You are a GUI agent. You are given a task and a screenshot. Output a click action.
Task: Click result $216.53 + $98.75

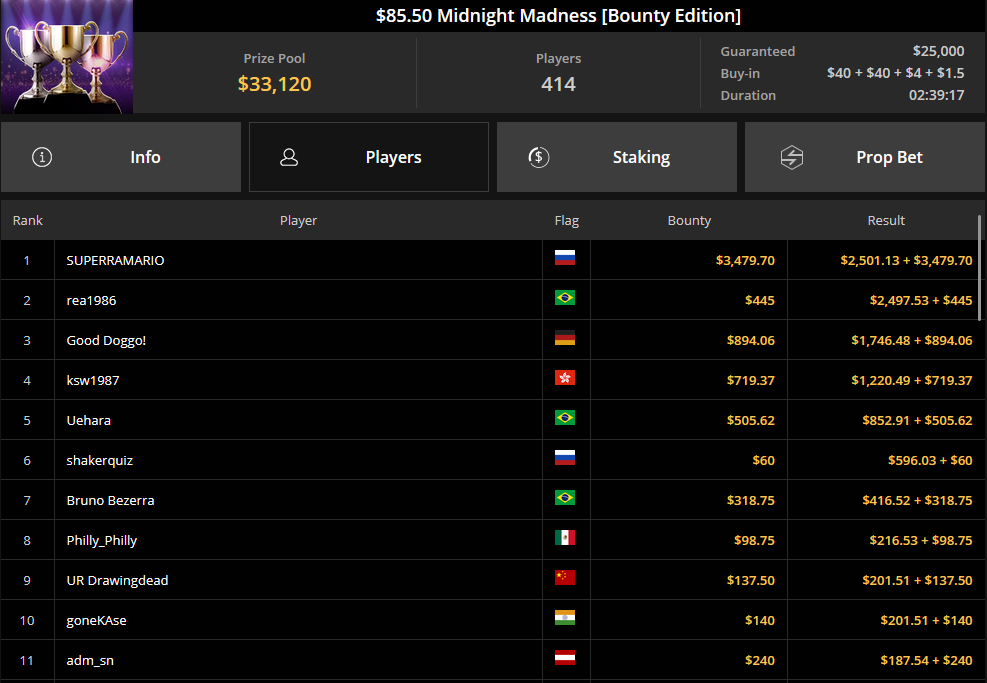921,540
